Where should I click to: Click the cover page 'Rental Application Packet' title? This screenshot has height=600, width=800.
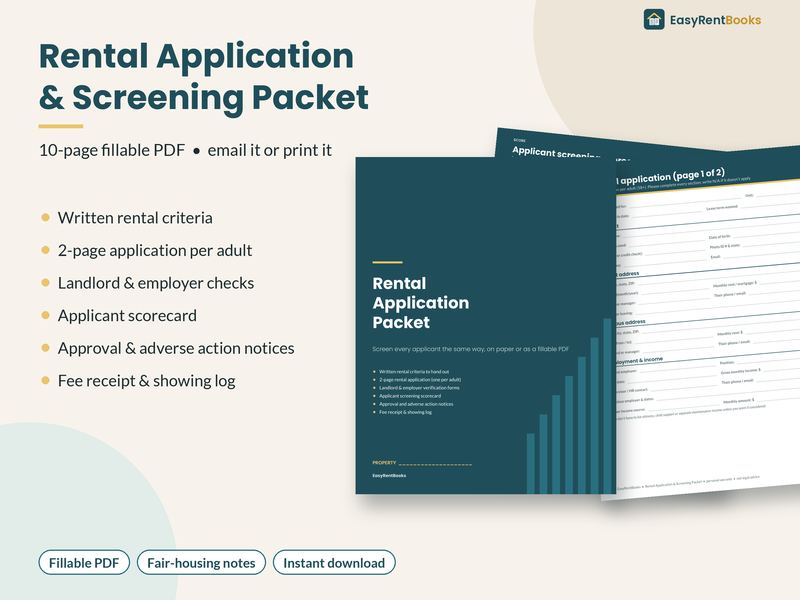pos(420,303)
